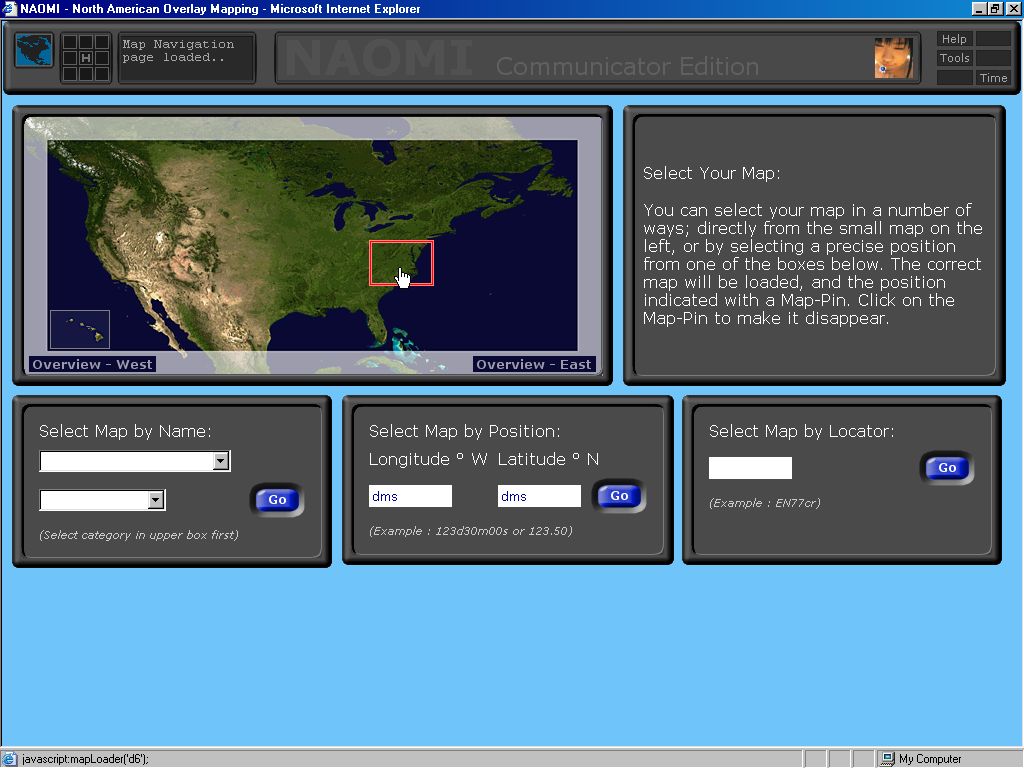This screenshot has height=768, width=1024.
Task: Open the Help panel button
Action: [954, 39]
